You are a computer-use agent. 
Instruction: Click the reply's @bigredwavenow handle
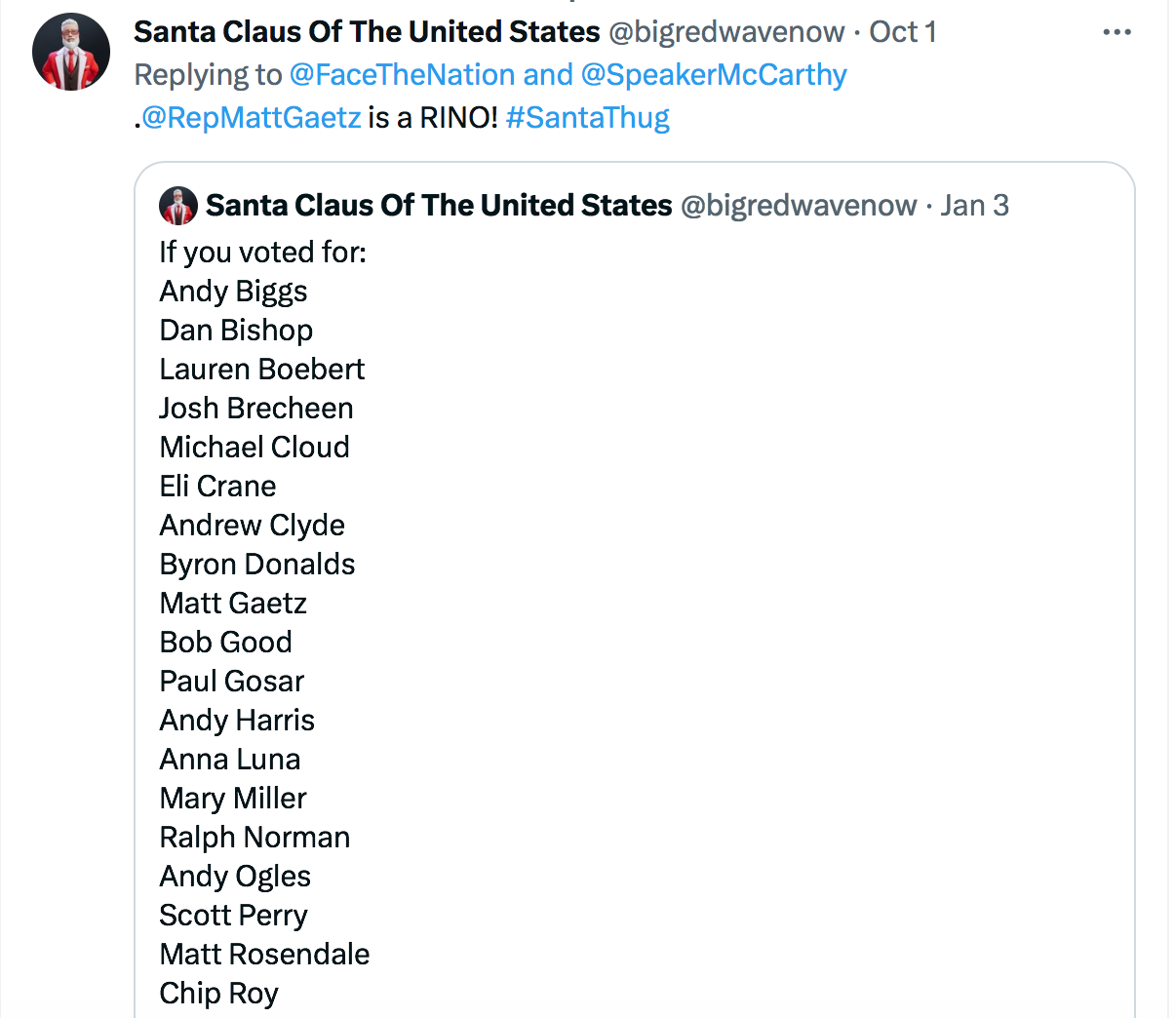[x=726, y=32]
